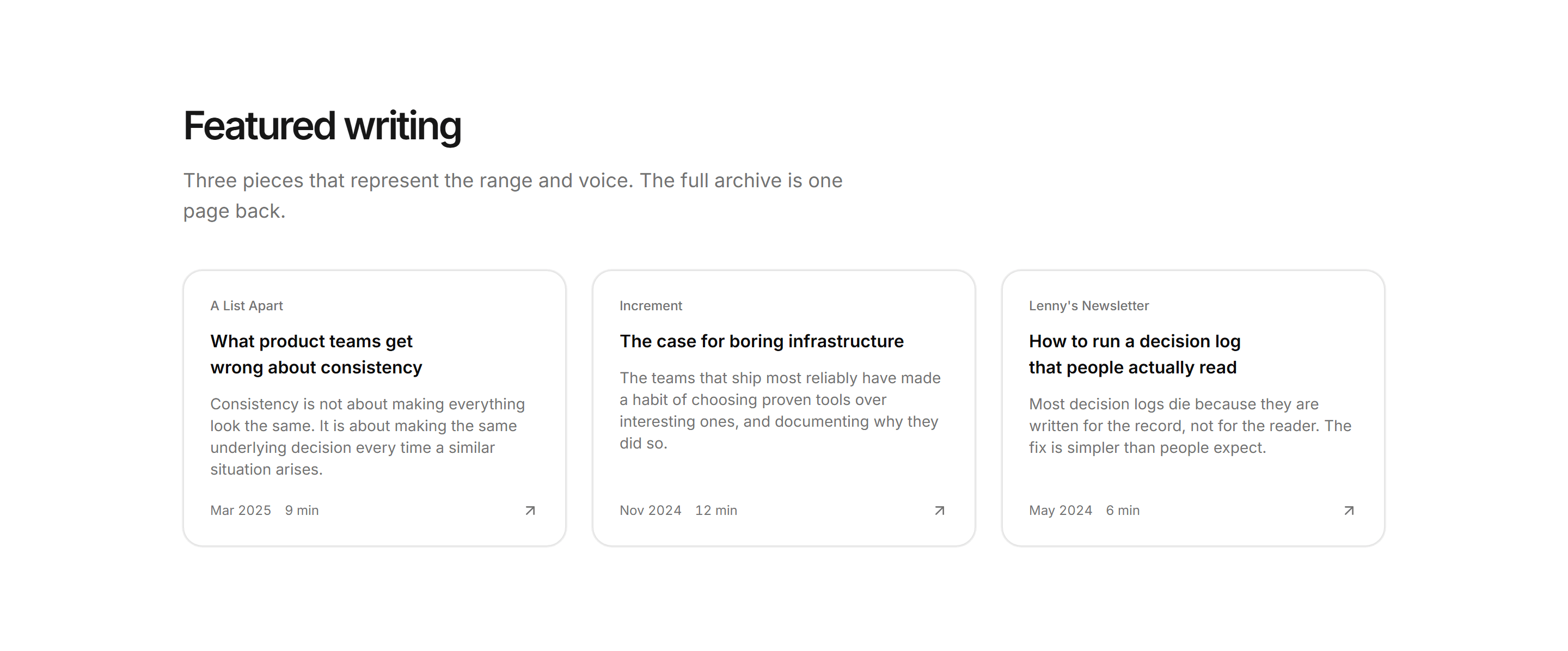Click the '9 min' reading time

coord(302,511)
